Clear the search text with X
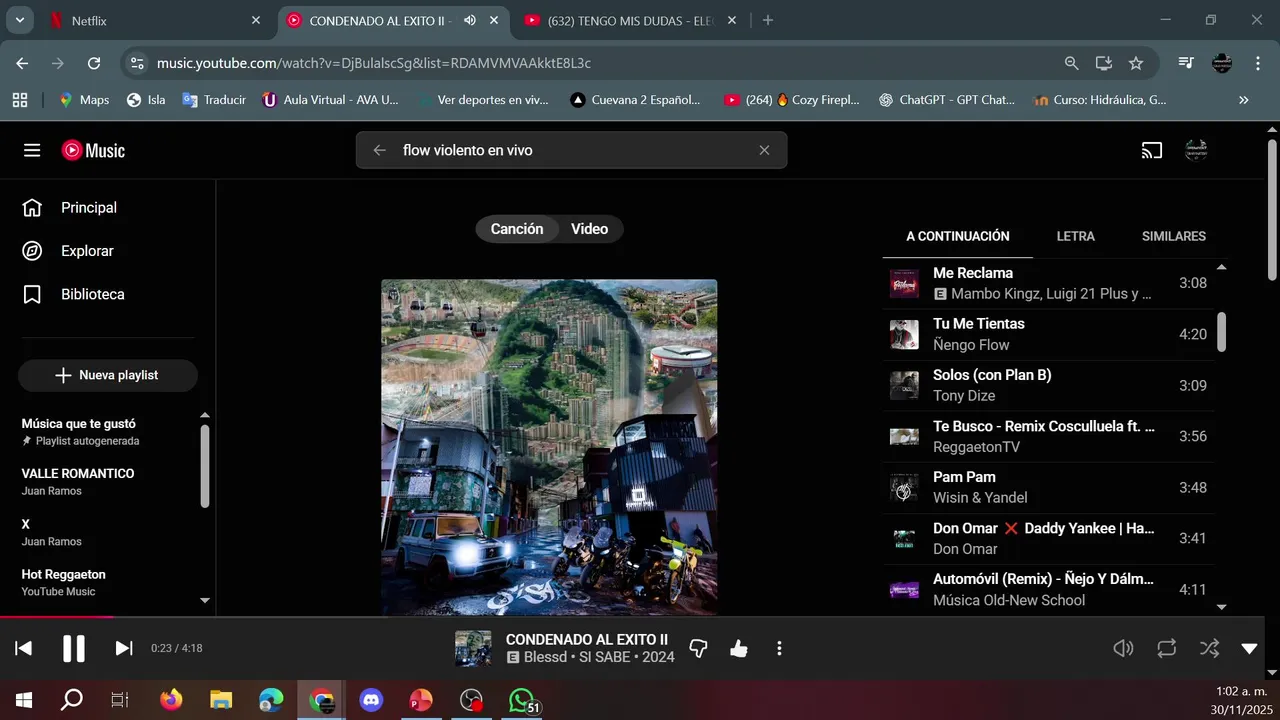The width and height of the screenshot is (1280, 720). point(764,150)
